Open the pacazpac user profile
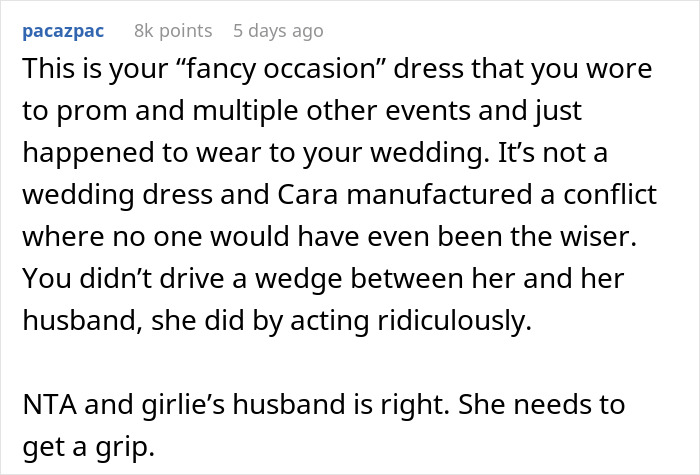 (65, 31)
